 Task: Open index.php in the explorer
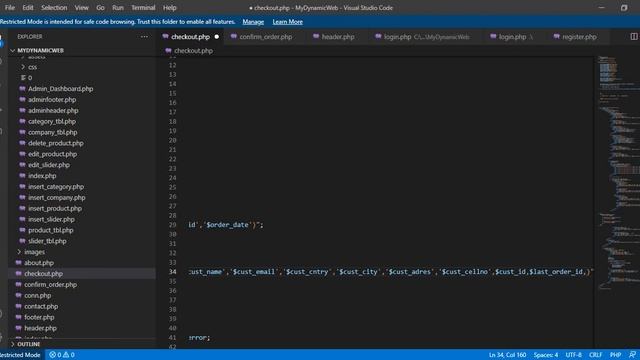point(42,176)
